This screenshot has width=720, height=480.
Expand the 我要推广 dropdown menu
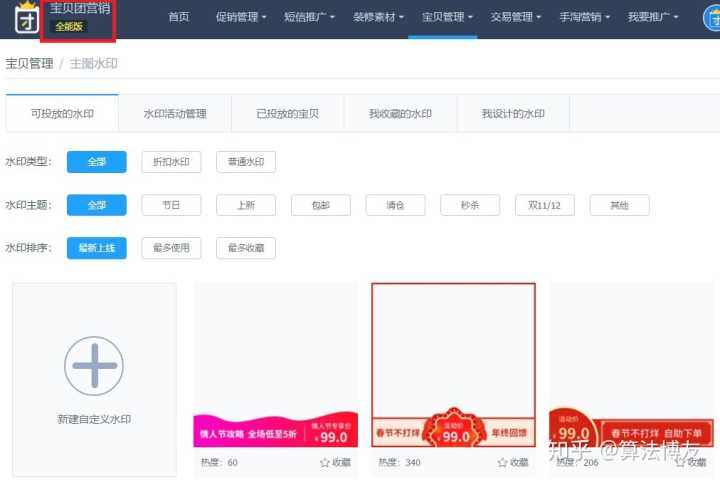(x=653, y=17)
